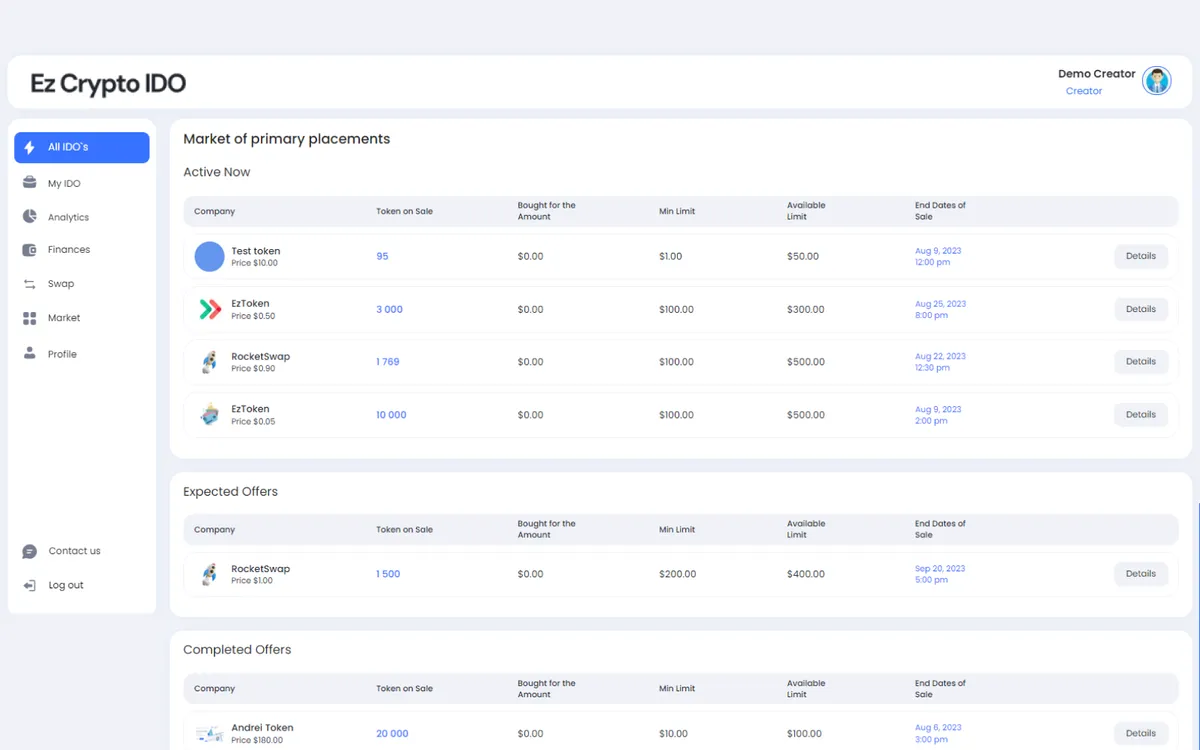Open the Analytics page

pos(68,217)
